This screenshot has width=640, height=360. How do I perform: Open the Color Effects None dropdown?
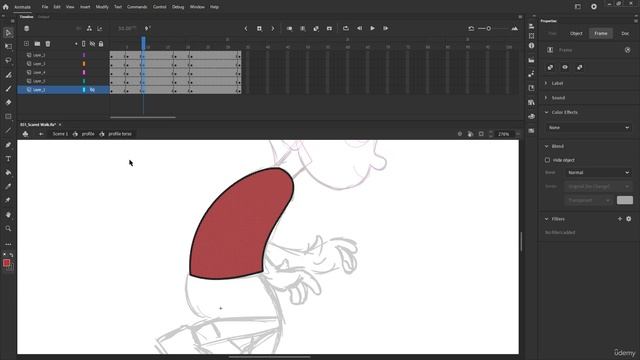click(x=589, y=128)
